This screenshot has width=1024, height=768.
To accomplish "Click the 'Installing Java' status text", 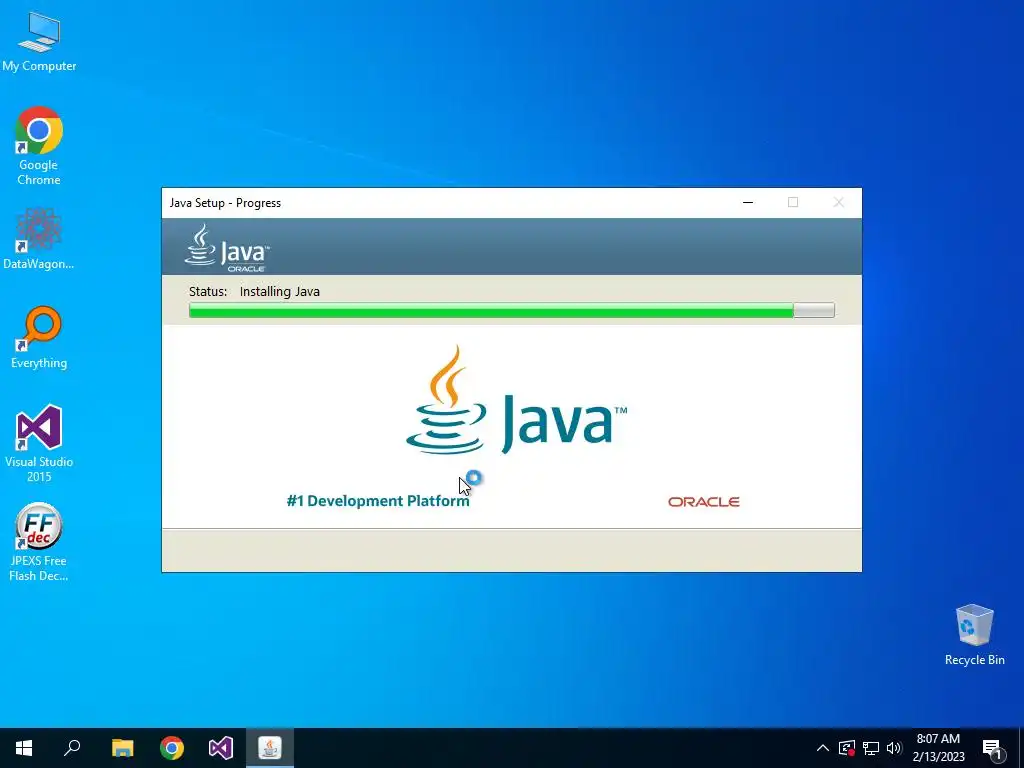I will point(280,292).
